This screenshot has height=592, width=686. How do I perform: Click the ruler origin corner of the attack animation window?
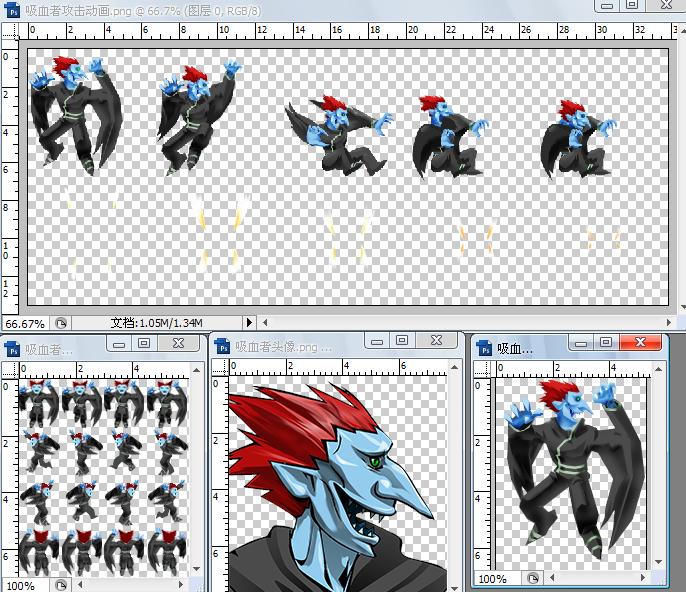10,32
